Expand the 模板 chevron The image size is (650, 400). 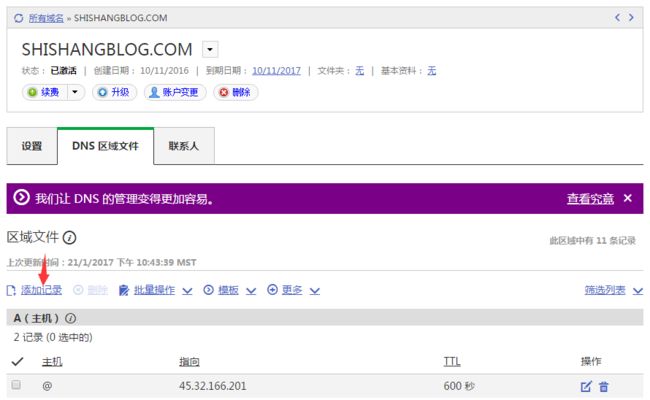pos(251,291)
